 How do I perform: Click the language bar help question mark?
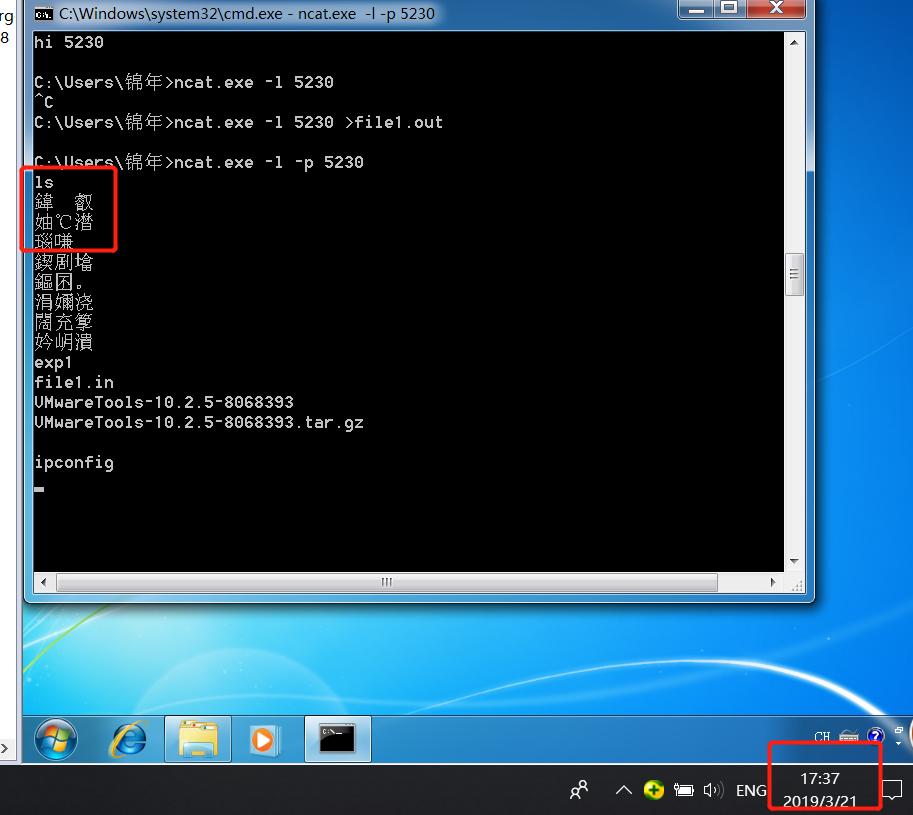point(875,736)
